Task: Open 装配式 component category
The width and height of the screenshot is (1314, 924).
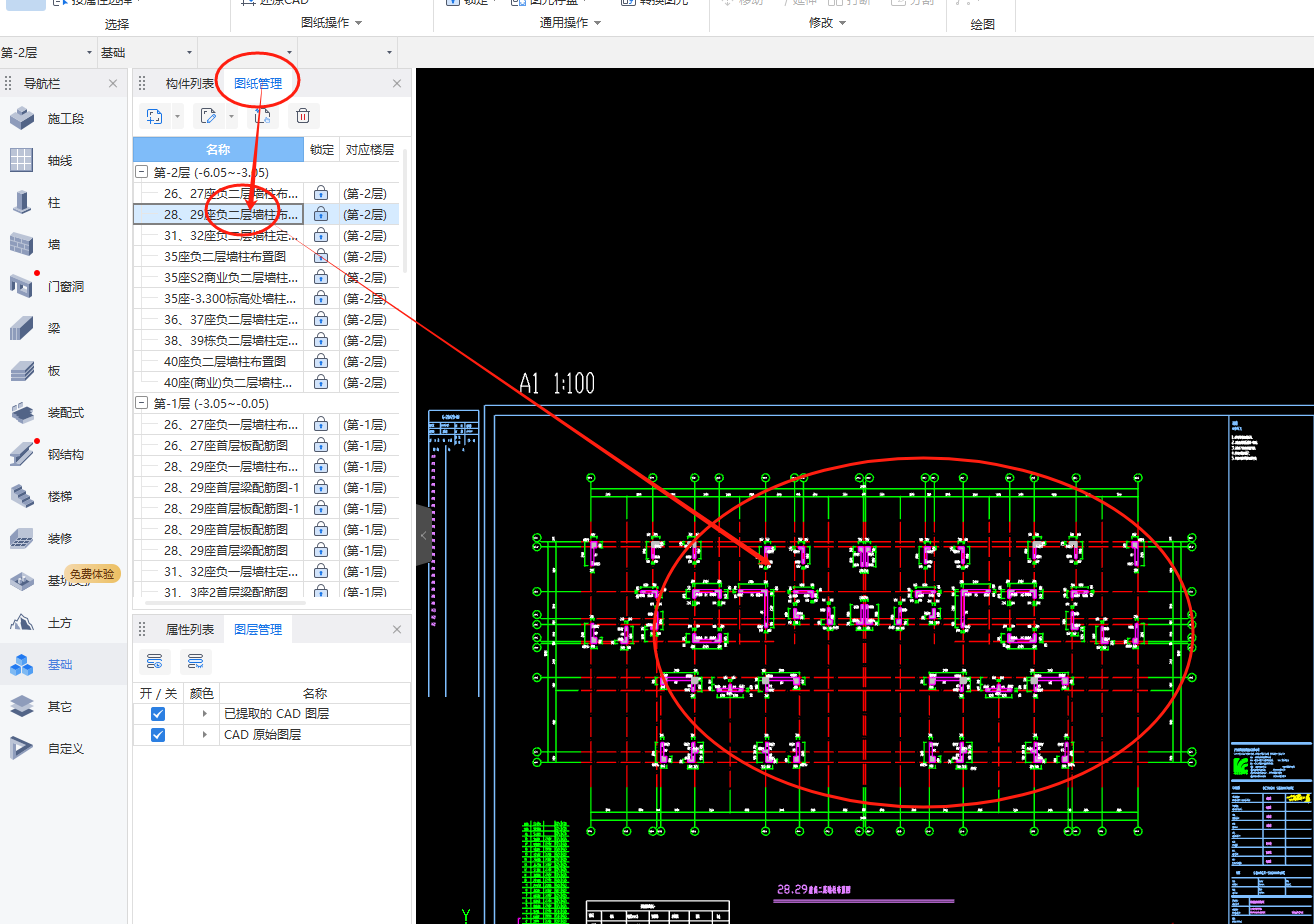Action: click(65, 413)
